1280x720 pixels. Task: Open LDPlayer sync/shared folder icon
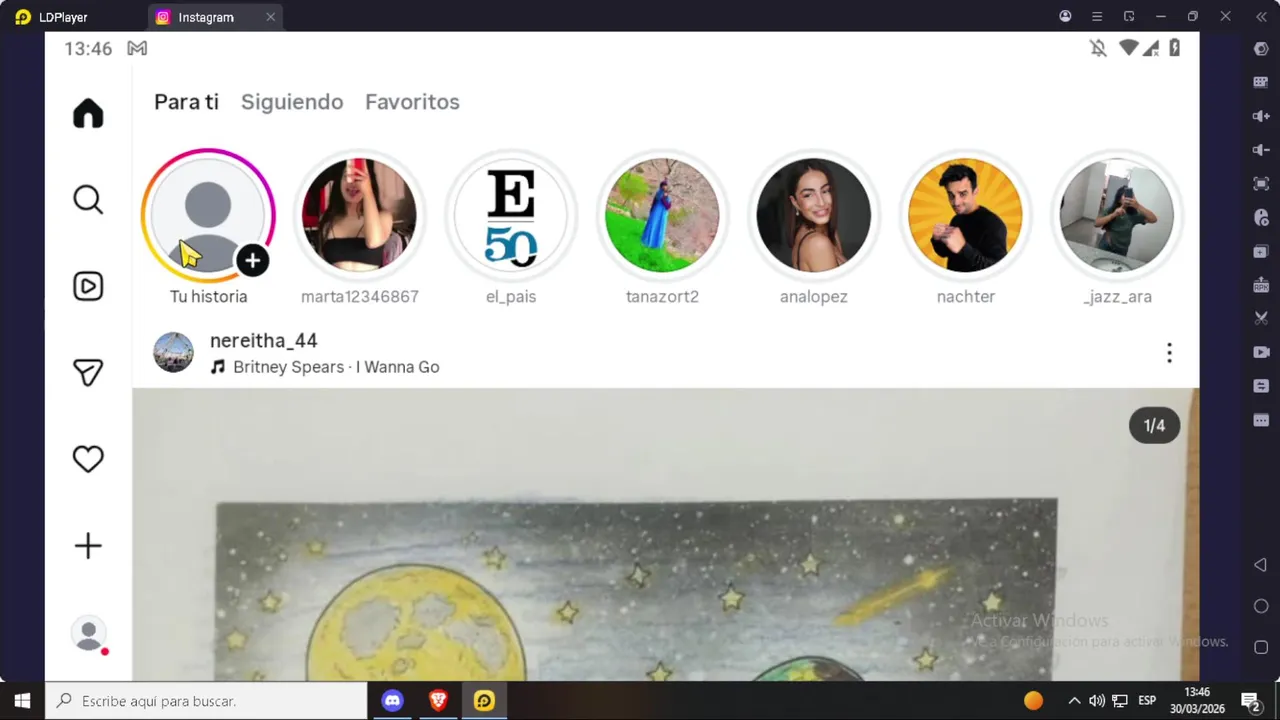point(1261,386)
